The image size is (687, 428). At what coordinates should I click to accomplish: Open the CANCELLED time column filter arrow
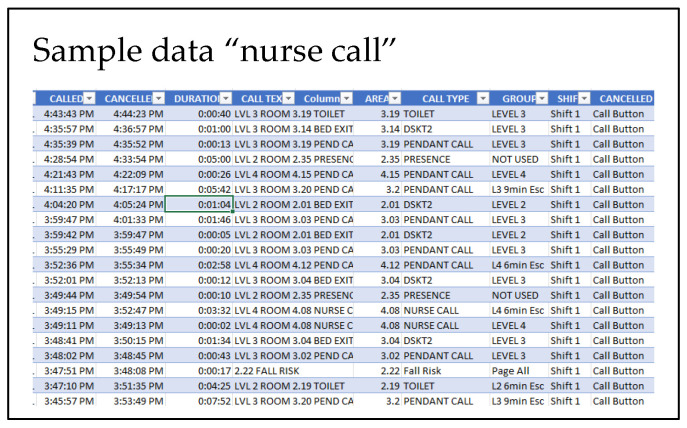click(x=157, y=99)
